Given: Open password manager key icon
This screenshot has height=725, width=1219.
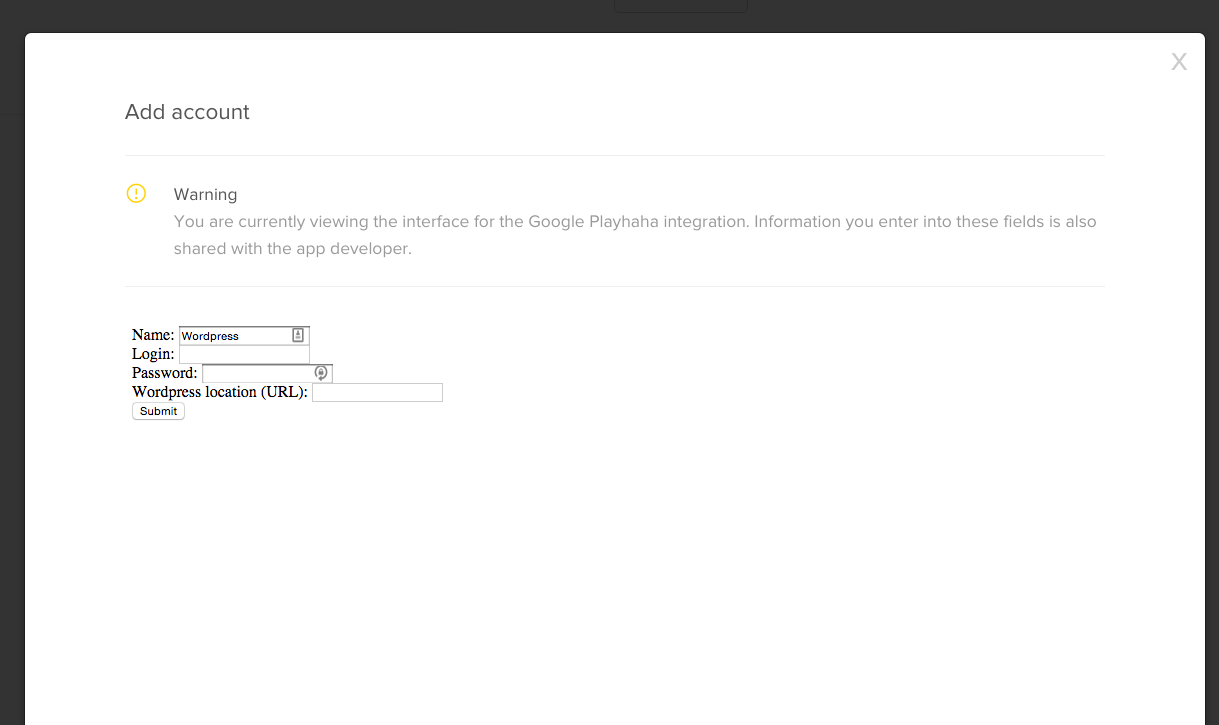Looking at the screenshot, I should click(x=321, y=373).
